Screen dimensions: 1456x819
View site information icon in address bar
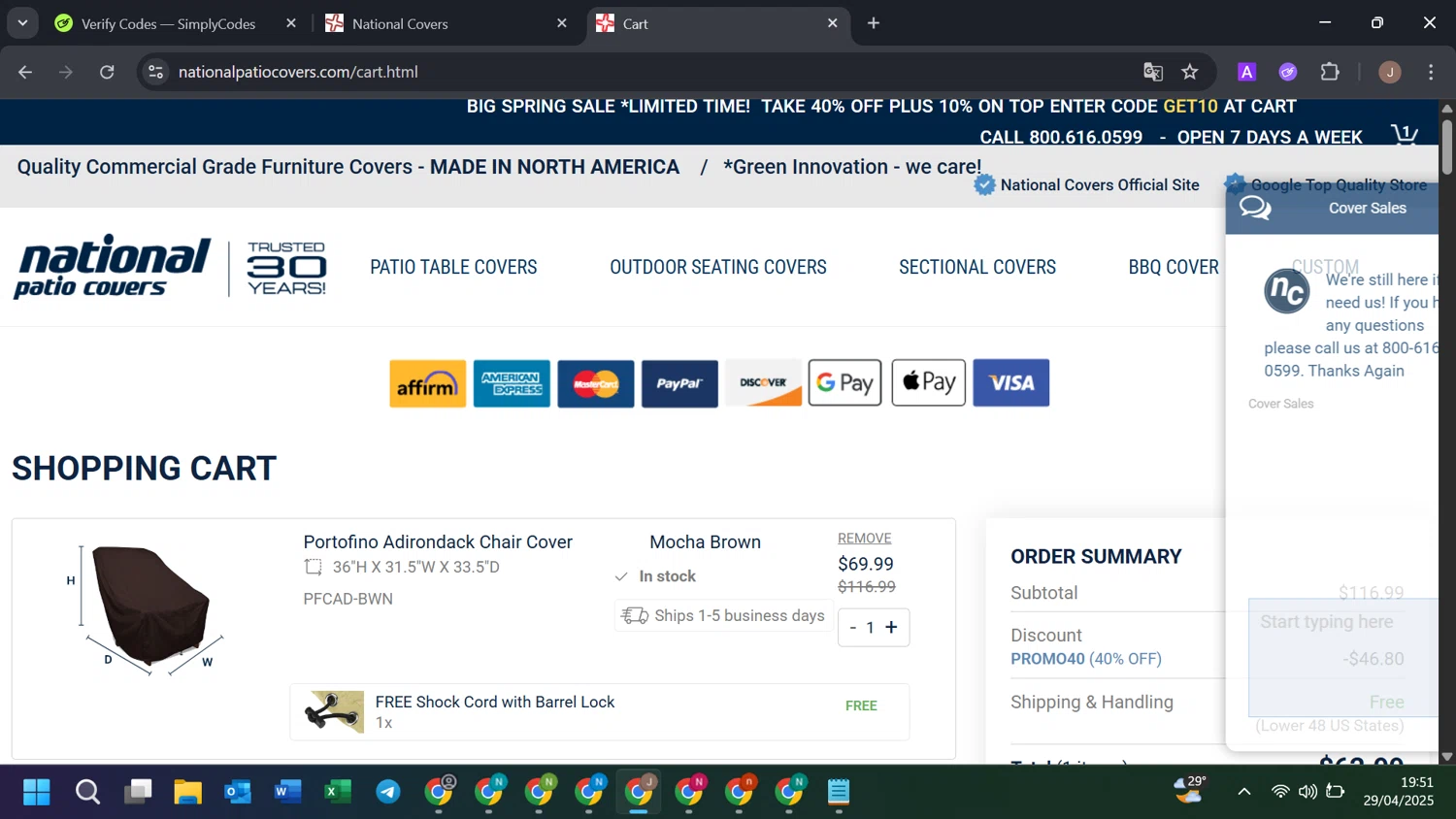coord(155,72)
